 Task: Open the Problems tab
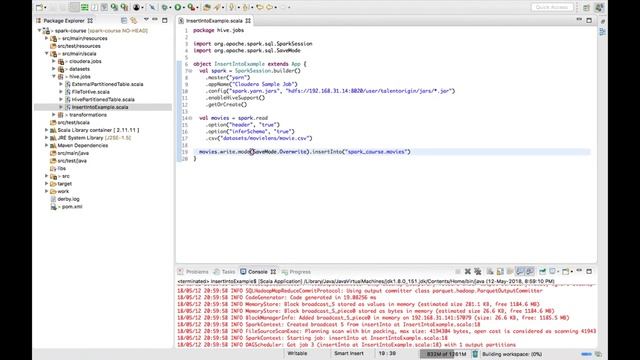[193, 272]
